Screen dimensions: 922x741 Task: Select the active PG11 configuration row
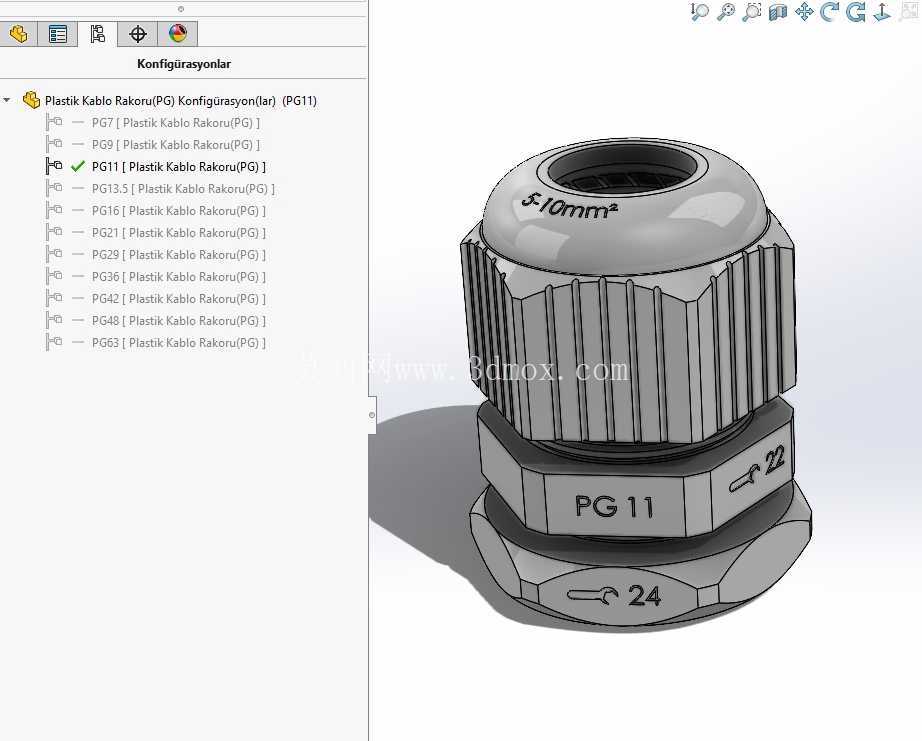pos(179,167)
